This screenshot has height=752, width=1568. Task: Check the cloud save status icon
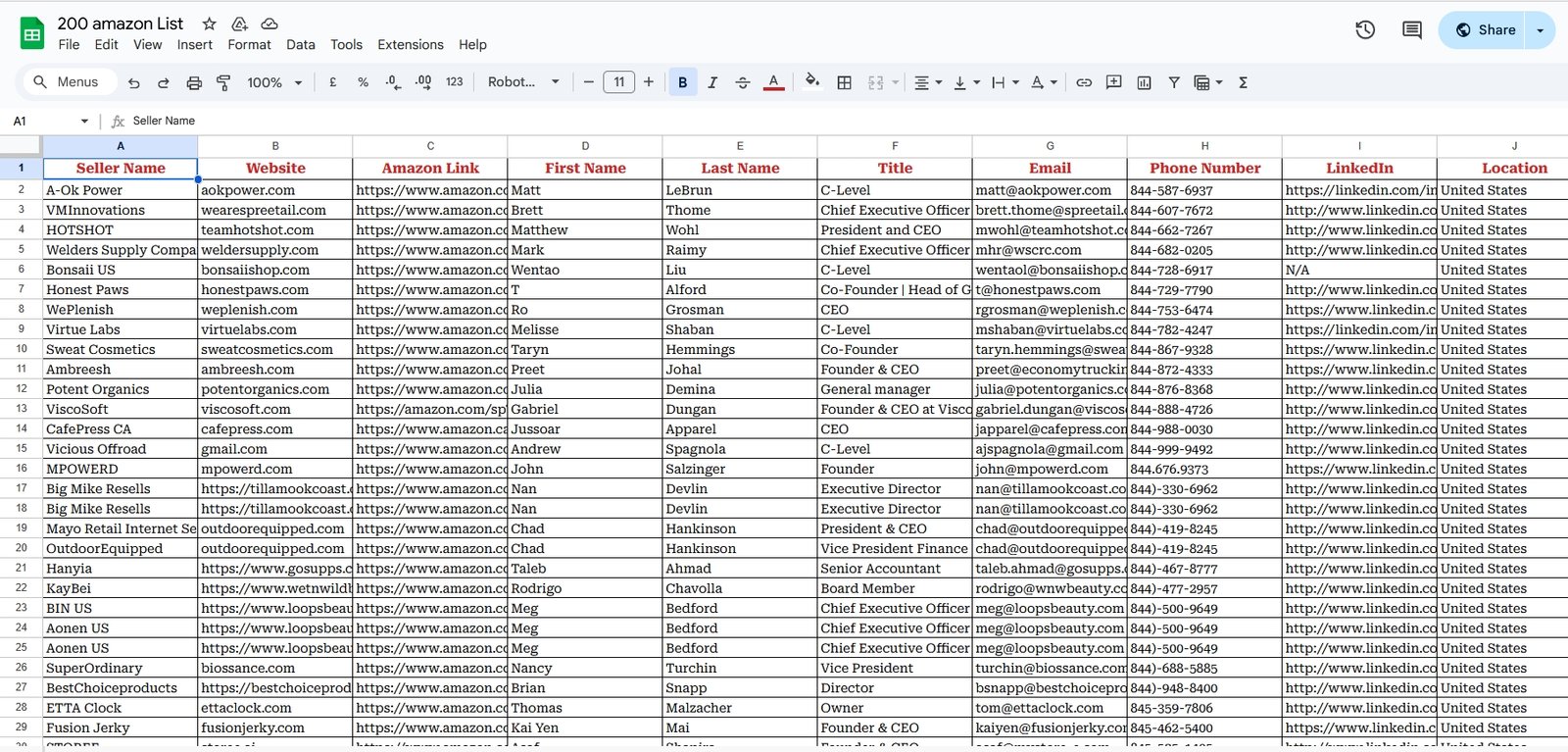[269, 24]
